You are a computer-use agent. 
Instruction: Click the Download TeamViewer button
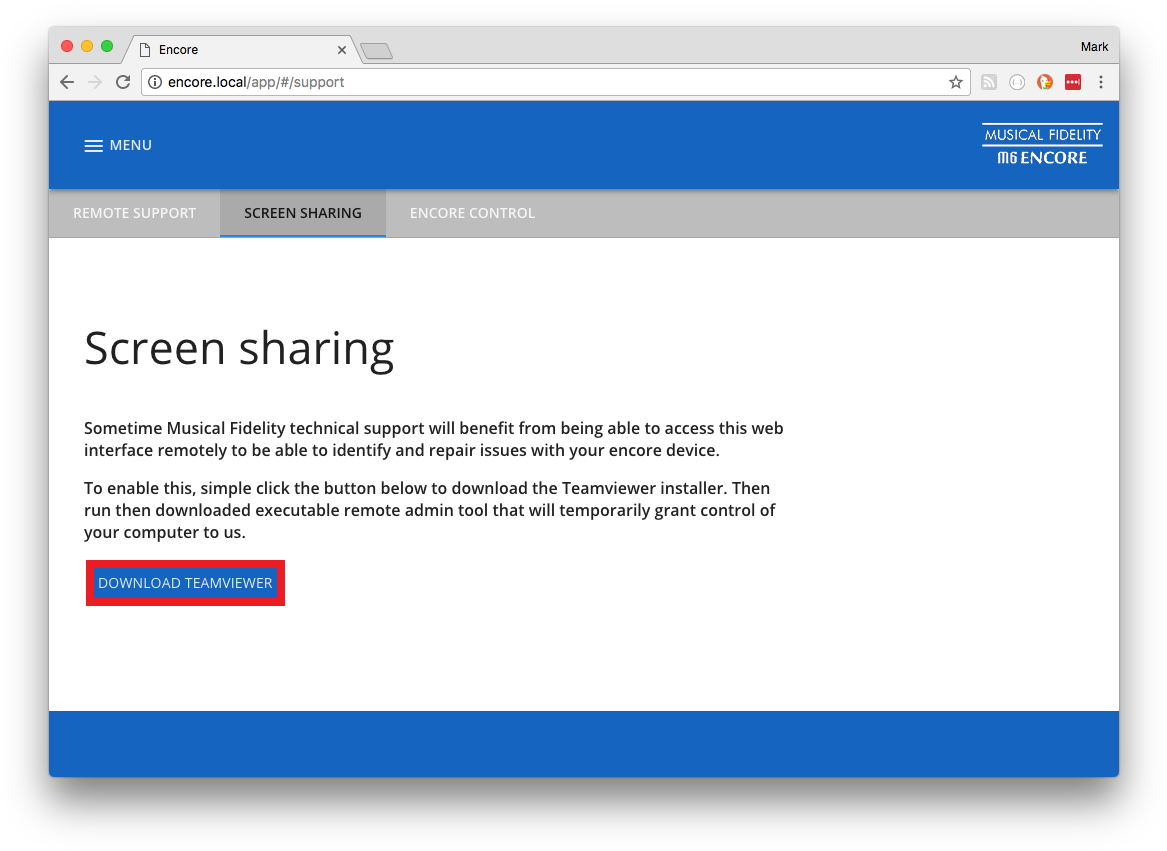[185, 583]
